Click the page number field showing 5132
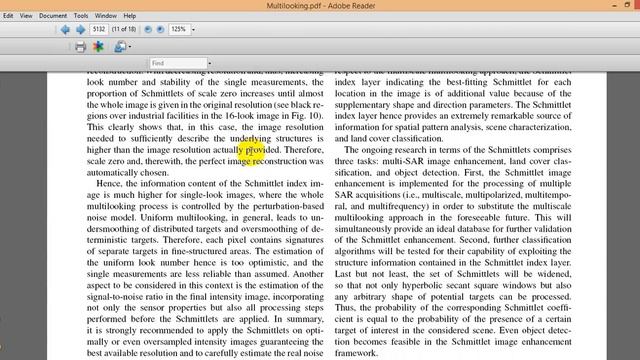 (x=99, y=29)
